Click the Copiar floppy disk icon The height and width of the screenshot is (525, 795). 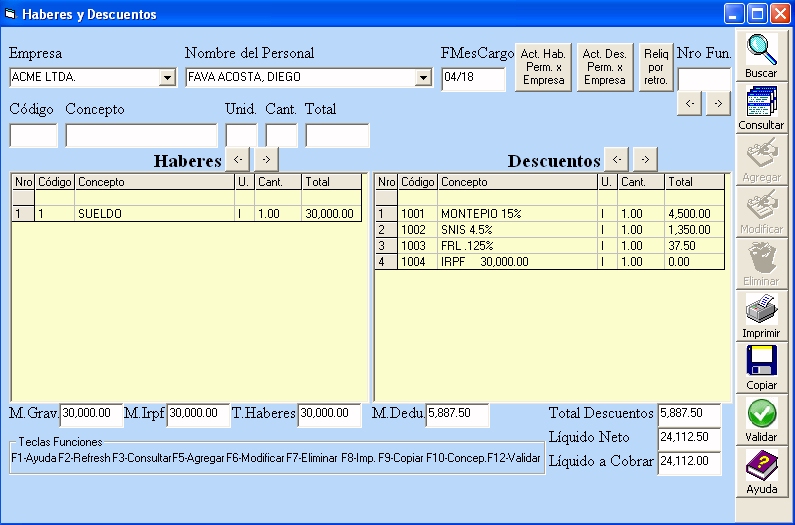(761, 362)
